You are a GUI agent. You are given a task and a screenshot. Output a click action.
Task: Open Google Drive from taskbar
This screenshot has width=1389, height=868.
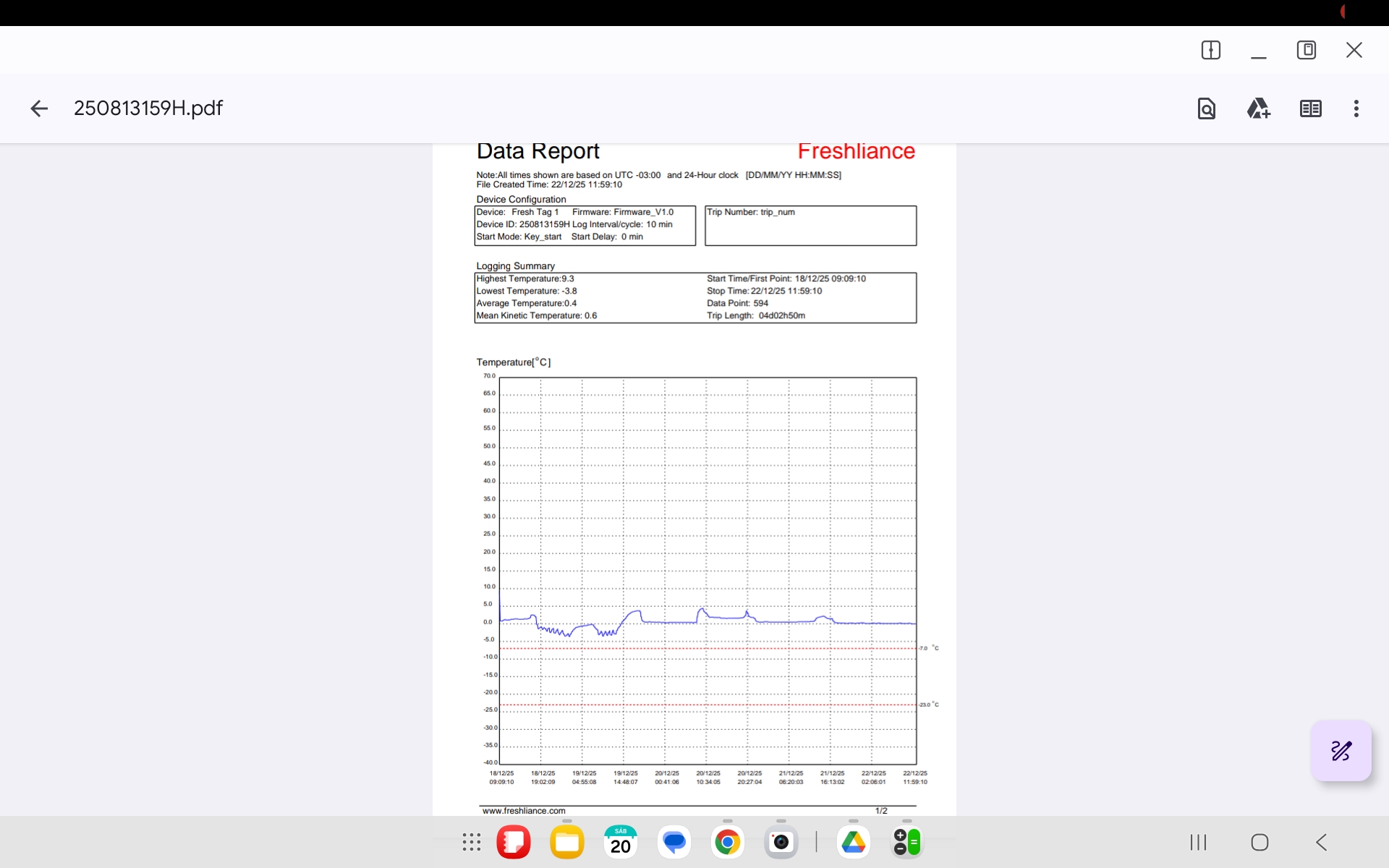tap(854, 842)
